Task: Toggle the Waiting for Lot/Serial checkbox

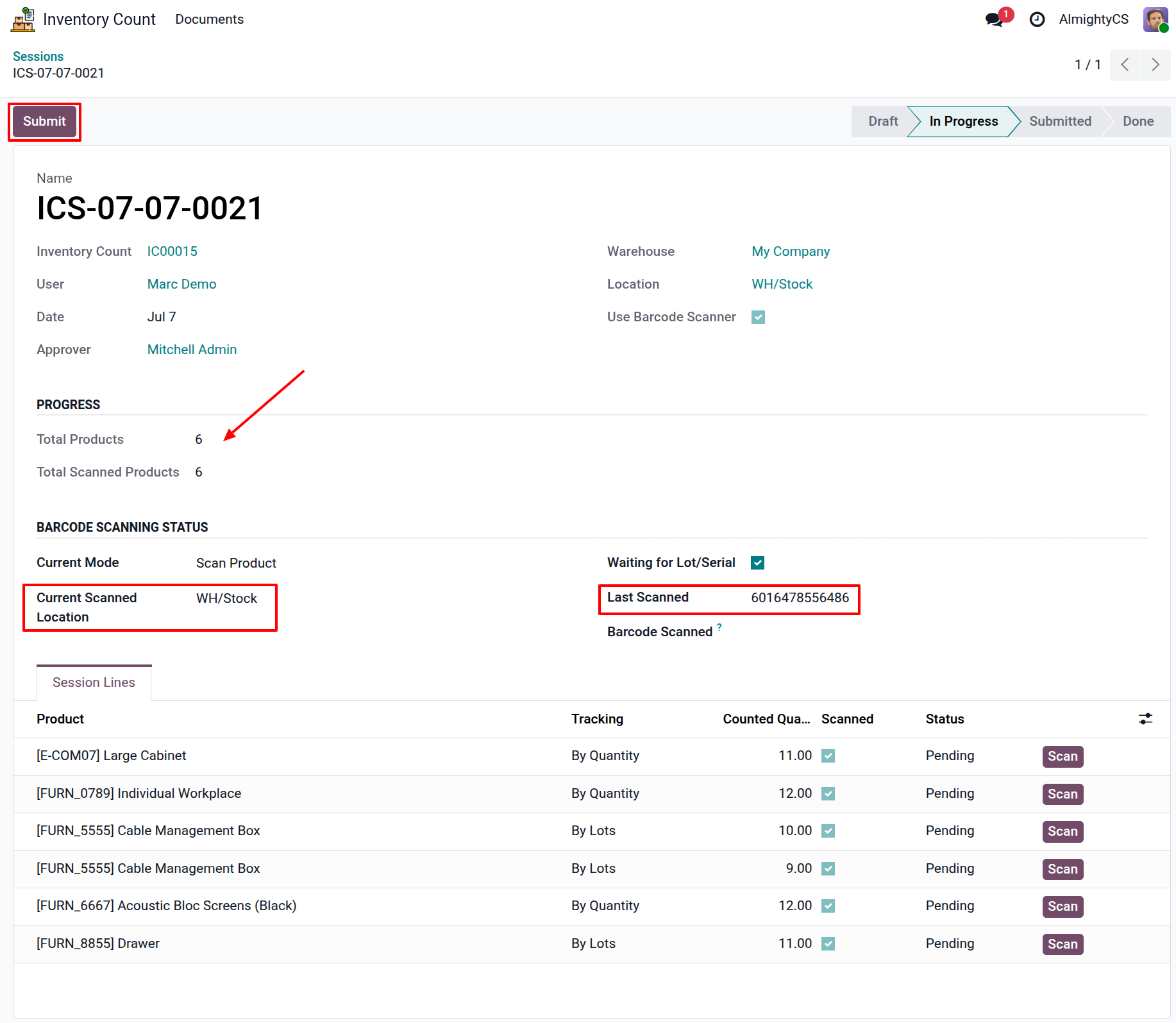Action: (x=758, y=562)
